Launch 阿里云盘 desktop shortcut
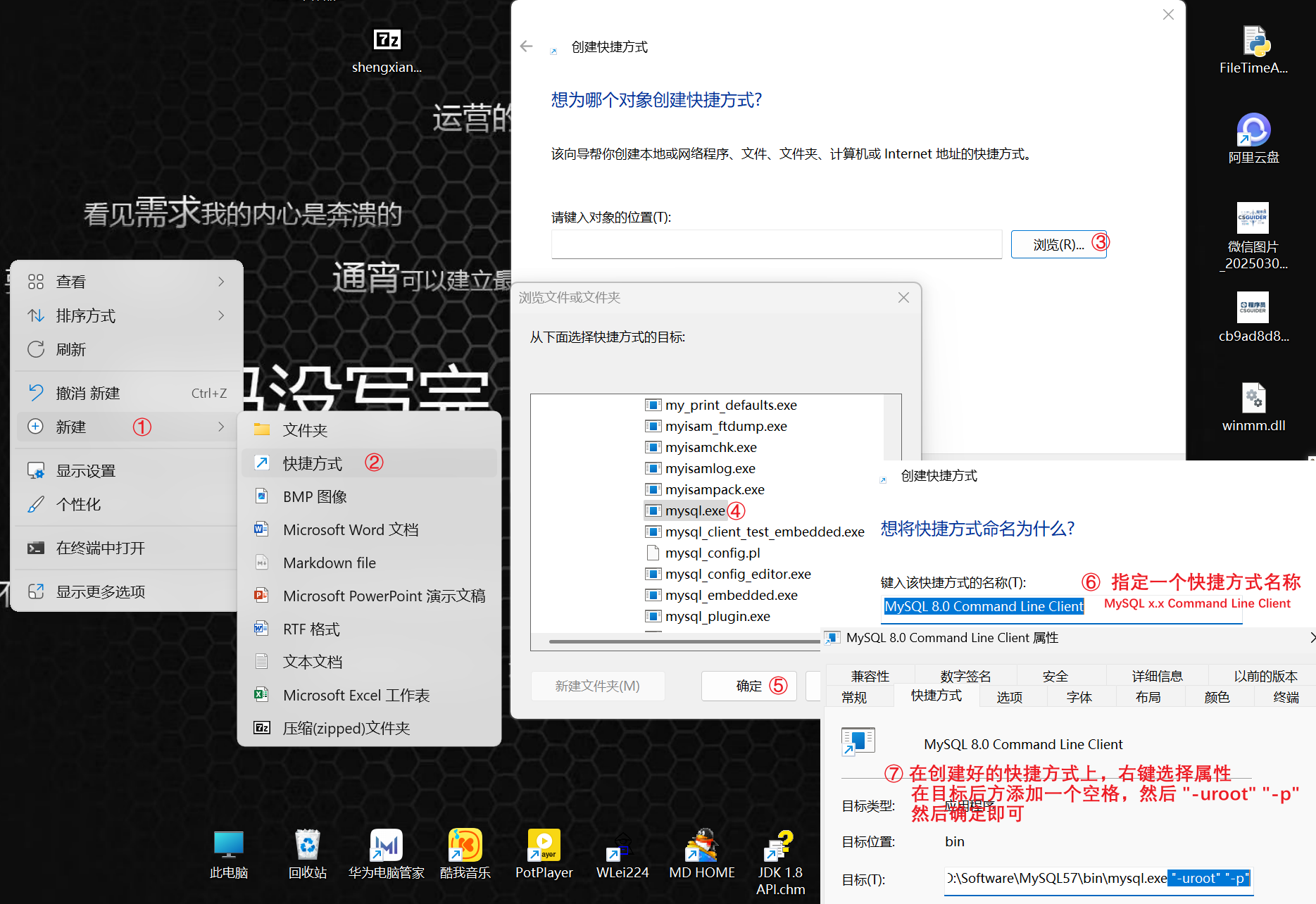Screen dimensions: 1316x904 pyautogui.click(x=1253, y=139)
